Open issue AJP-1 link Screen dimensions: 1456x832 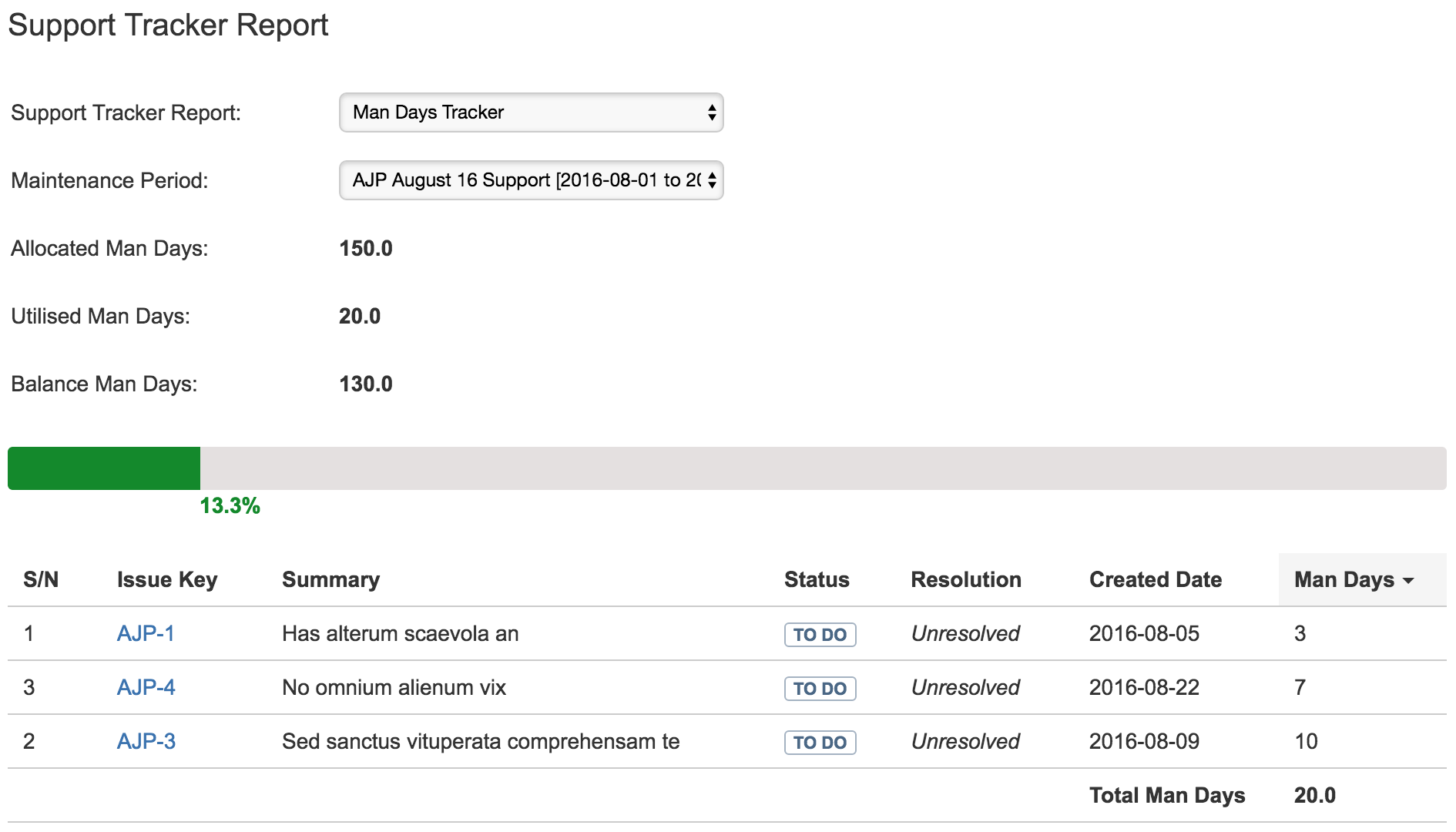click(x=146, y=633)
